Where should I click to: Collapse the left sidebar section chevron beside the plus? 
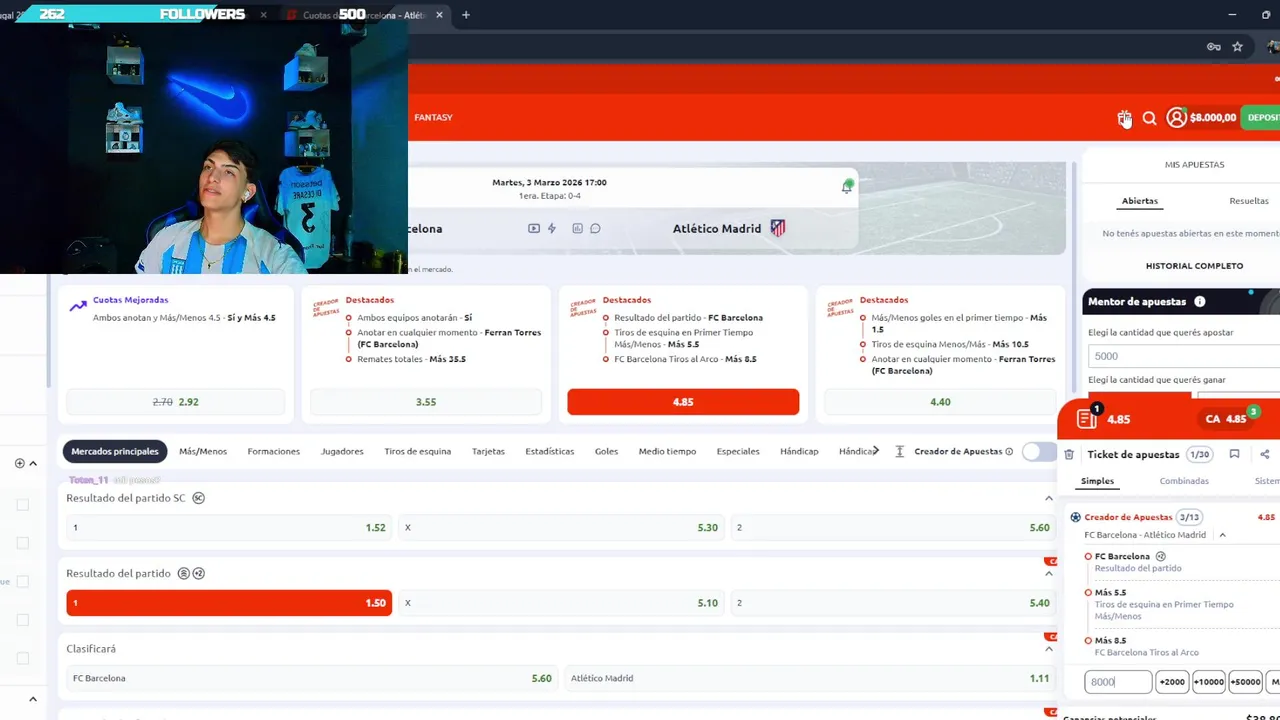click(x=33, y=463)
